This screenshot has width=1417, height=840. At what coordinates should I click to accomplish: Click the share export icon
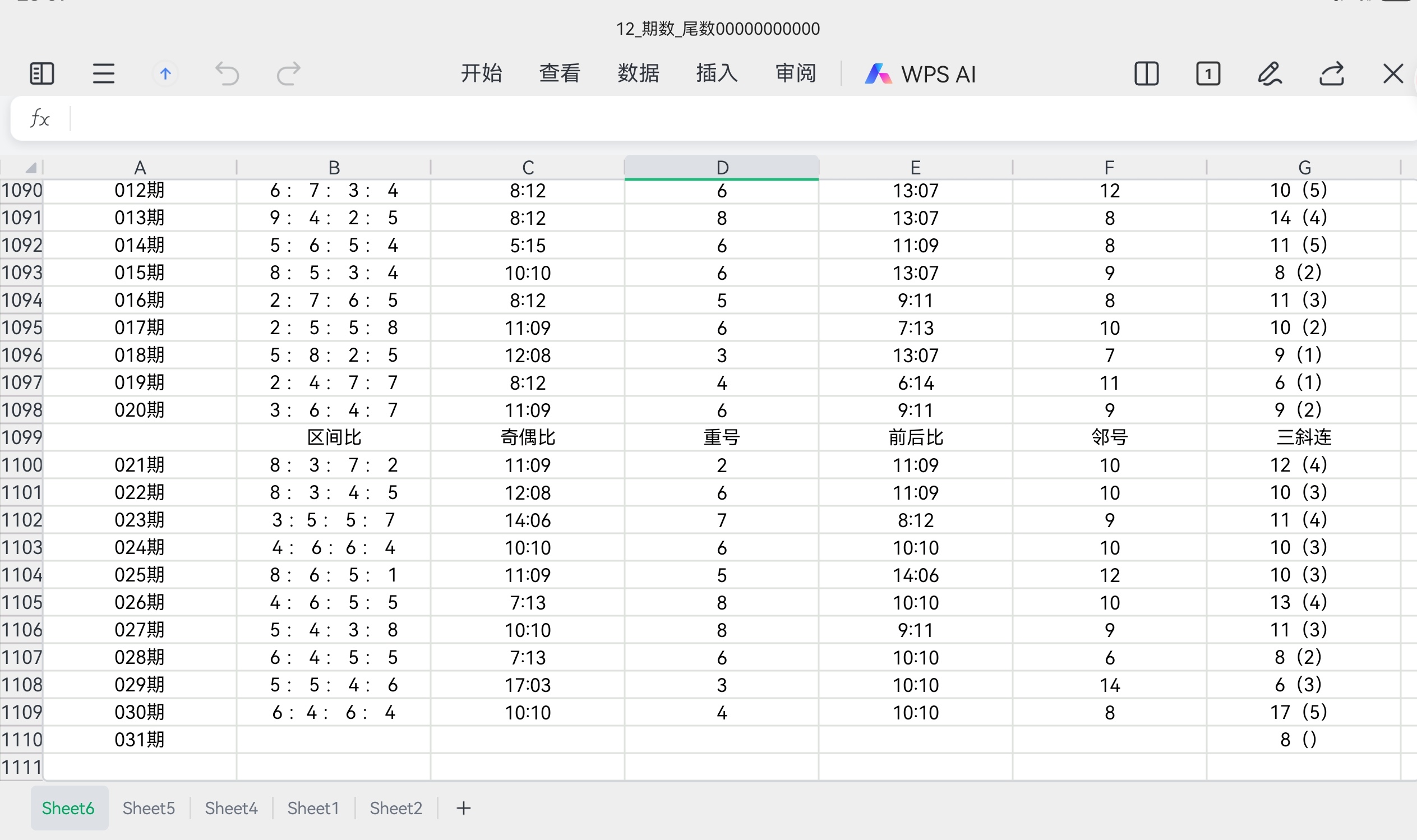click(x=1332, y=73)
